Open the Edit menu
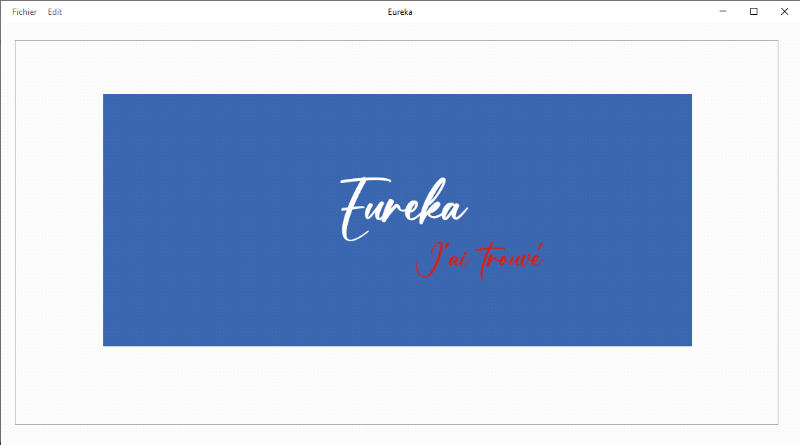This screenshot has height=445, width=800. pyautogui.click(x=55, y=12)
